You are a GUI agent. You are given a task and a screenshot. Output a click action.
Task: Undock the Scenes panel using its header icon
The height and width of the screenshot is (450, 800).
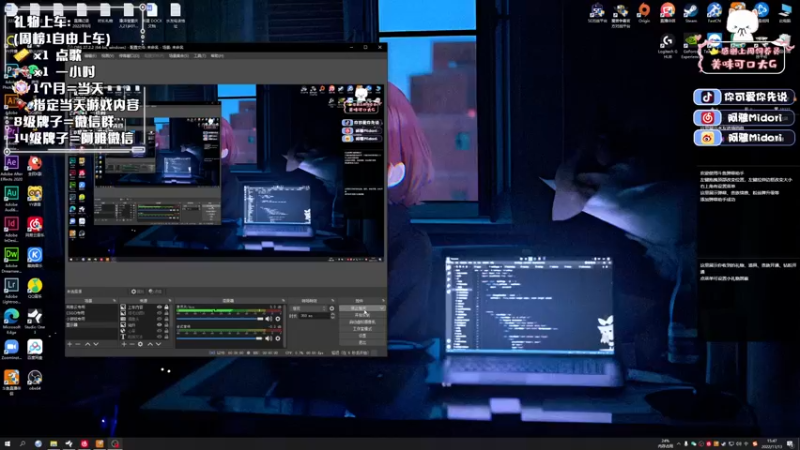click(114, 301)
